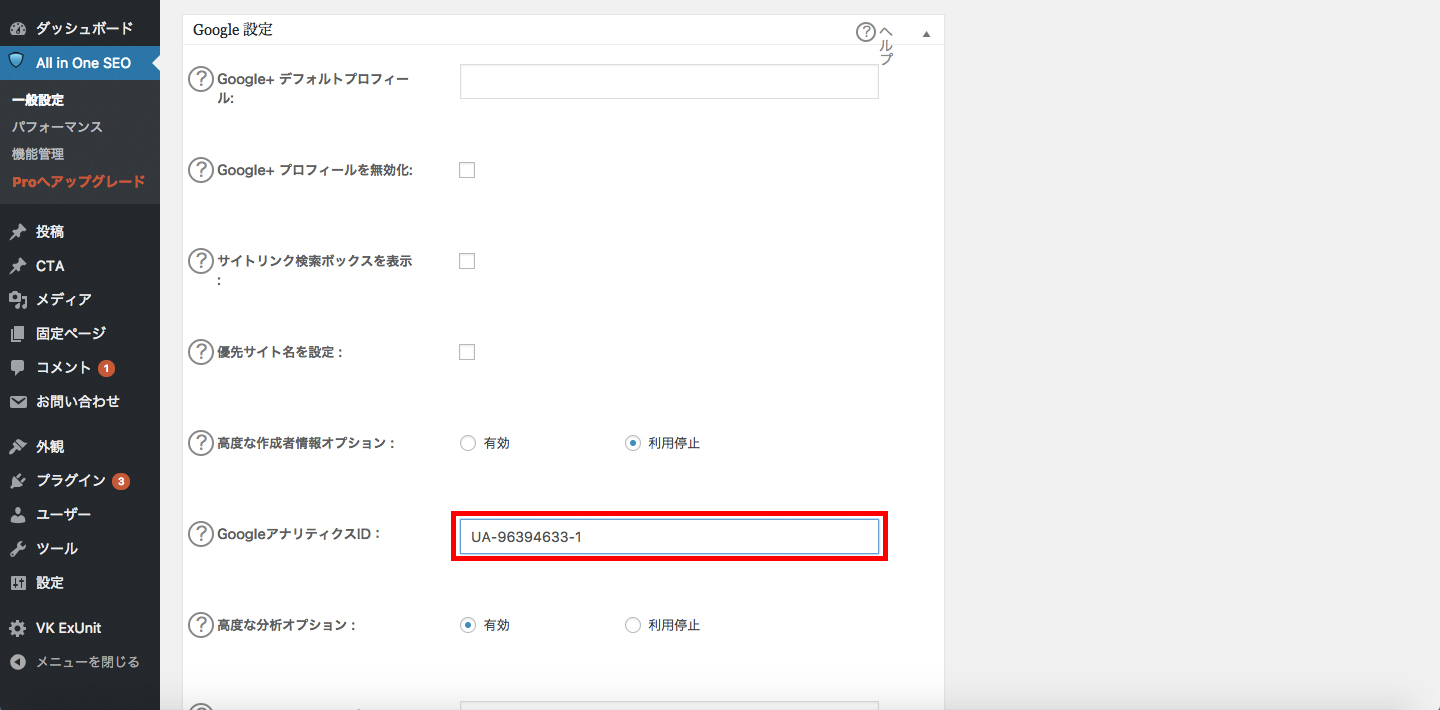Click the pushpin icon beside 投稿
Screen dimensions: 1440x710
pyautogui.click(x=17, y=232)
